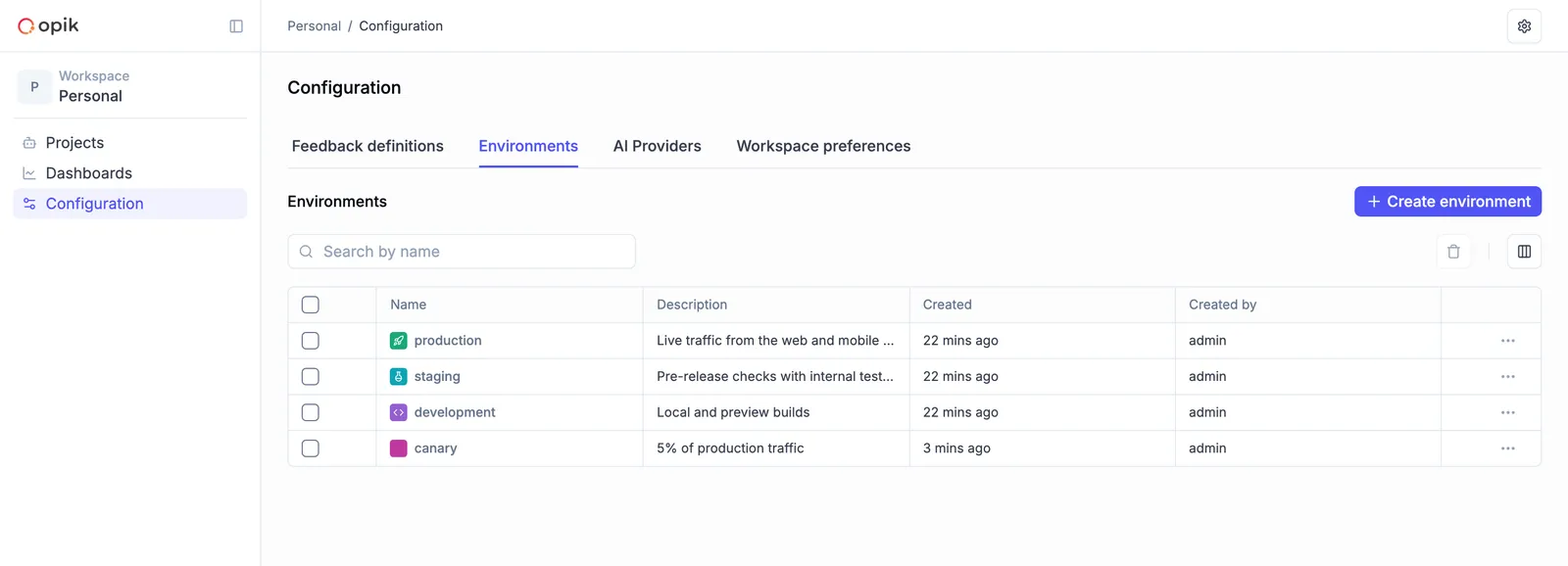This screenshot has height=566, width=1568.
Task: Collapse the sidebar panel icon
Action: click(x=236, y=26)
